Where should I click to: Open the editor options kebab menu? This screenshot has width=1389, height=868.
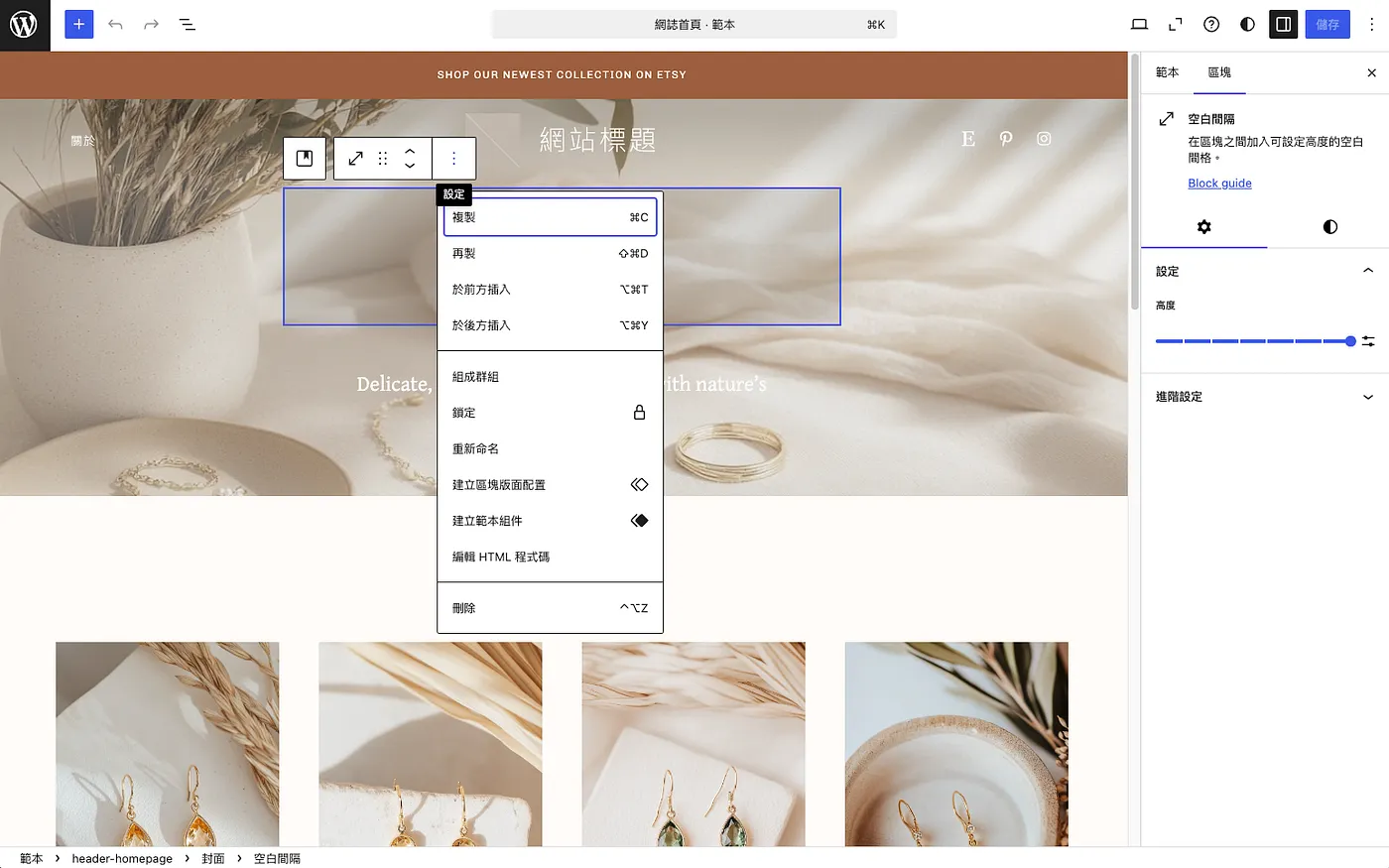(1372, 25)
